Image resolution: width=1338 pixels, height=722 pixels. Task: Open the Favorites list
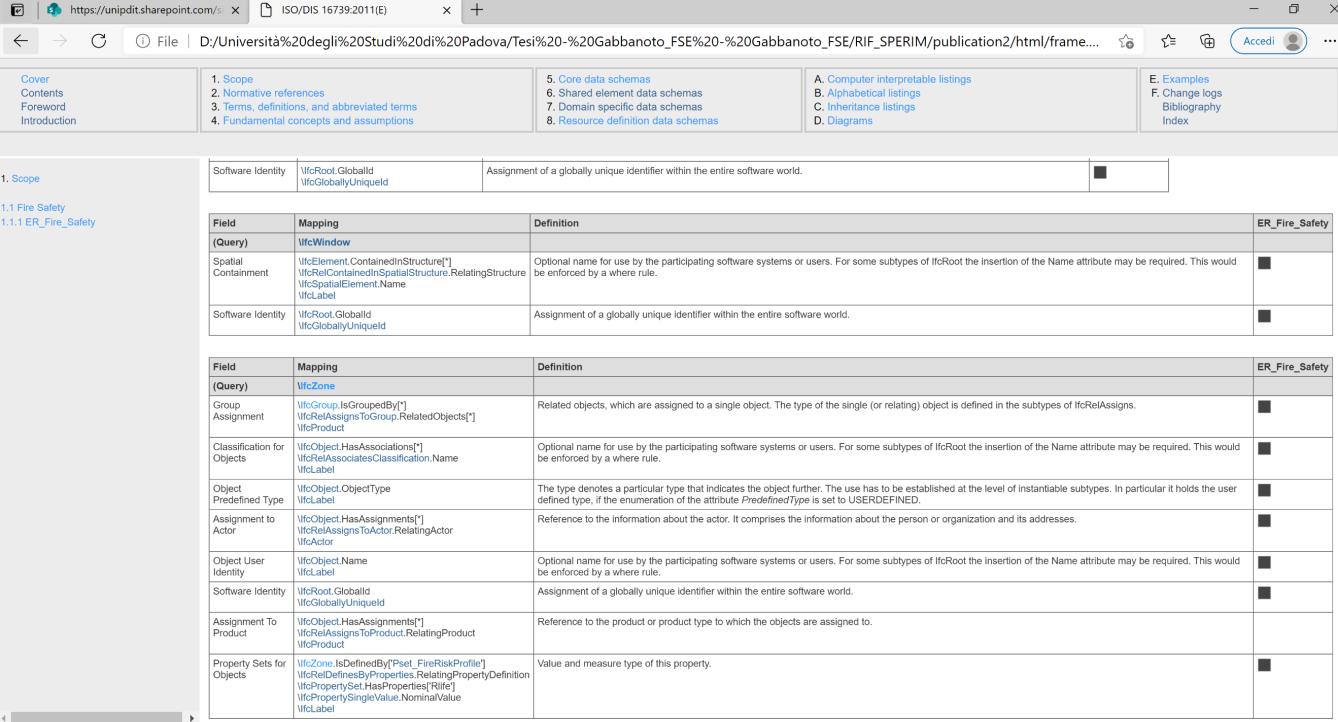1166,42
